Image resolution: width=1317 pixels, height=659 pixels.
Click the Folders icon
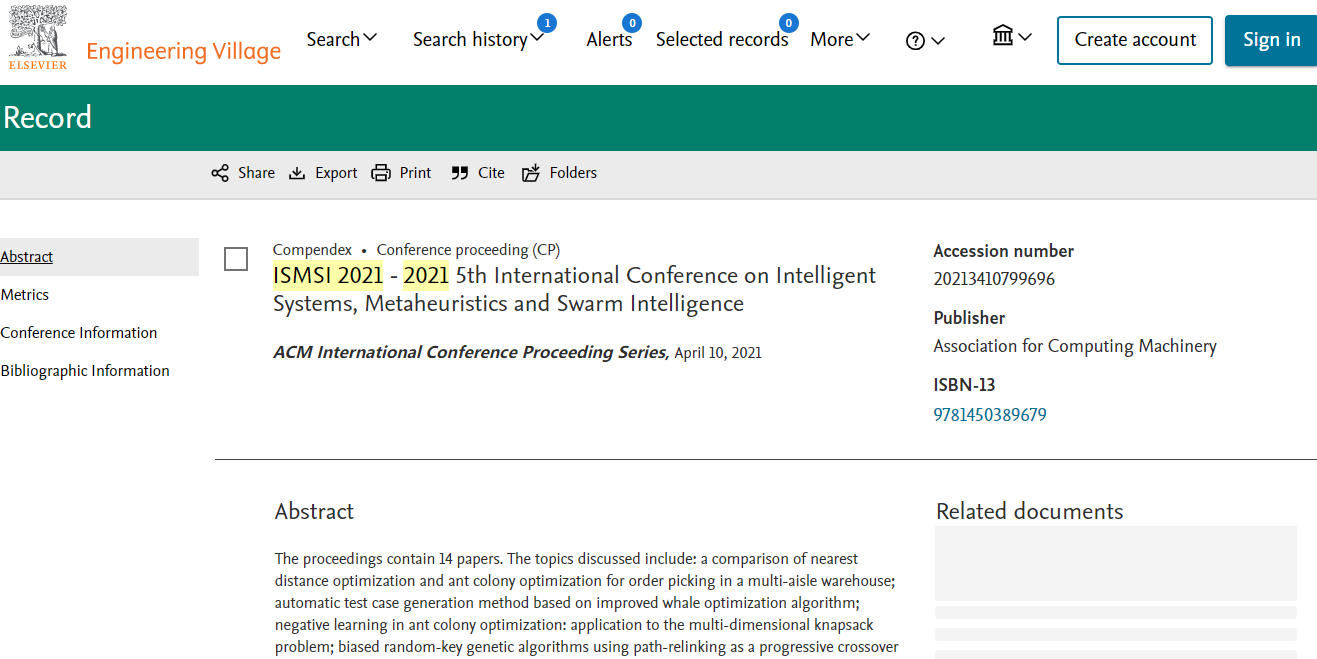coord(531,173)
